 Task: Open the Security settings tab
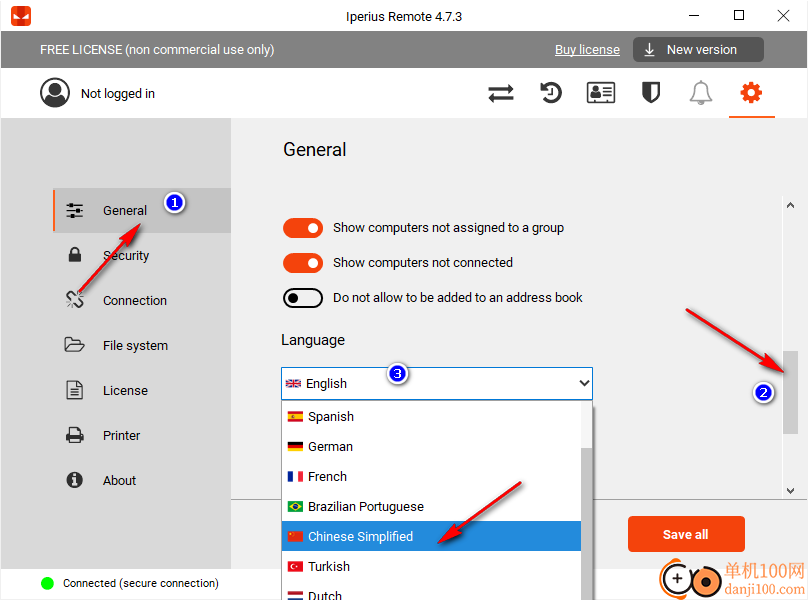click(x=142, y=255)
